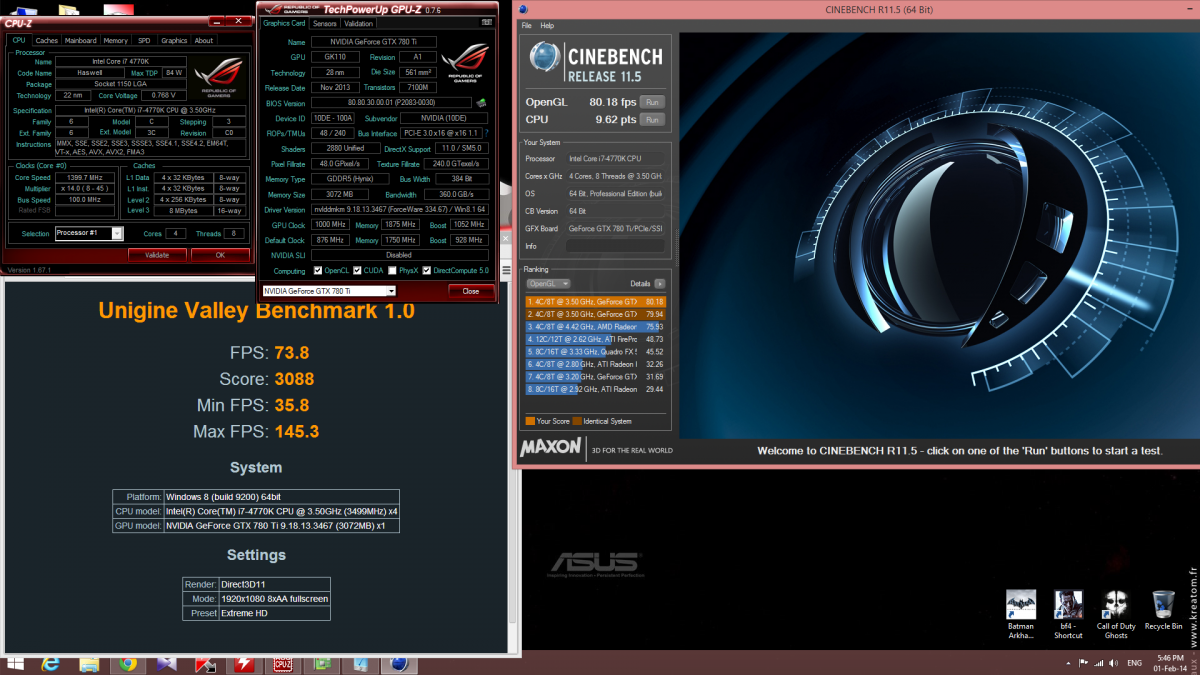1200x675 pixels.
Task: Toggle the PhysX checkbox in GPU-Z
Action: 392,270
